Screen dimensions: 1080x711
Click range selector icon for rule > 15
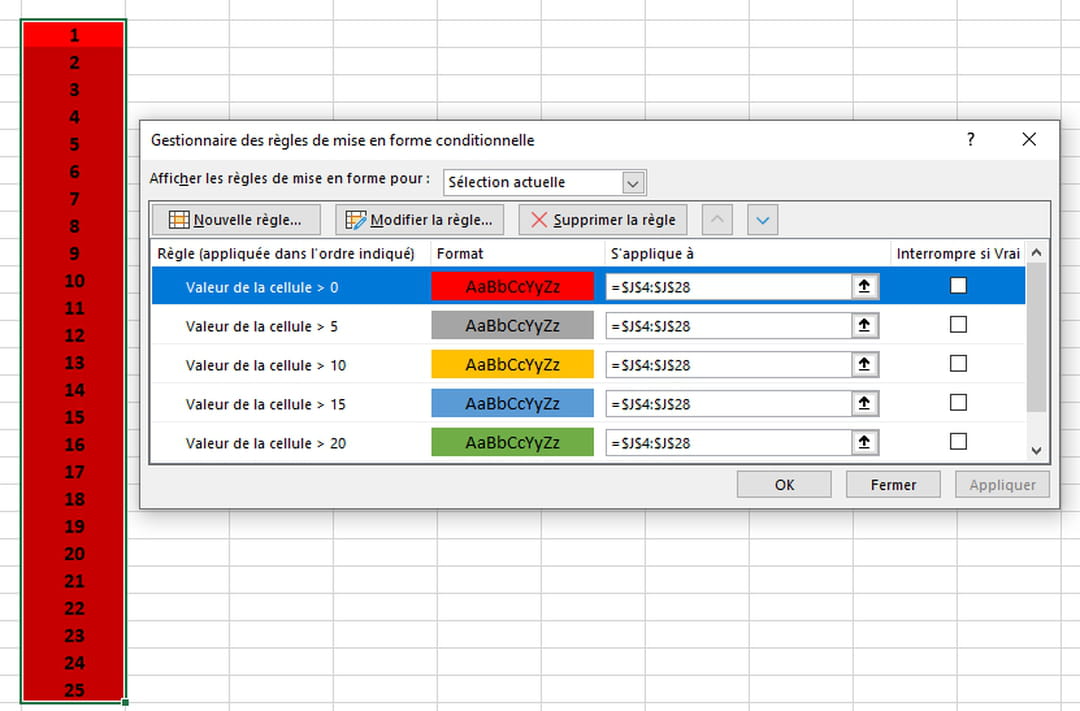864,404
